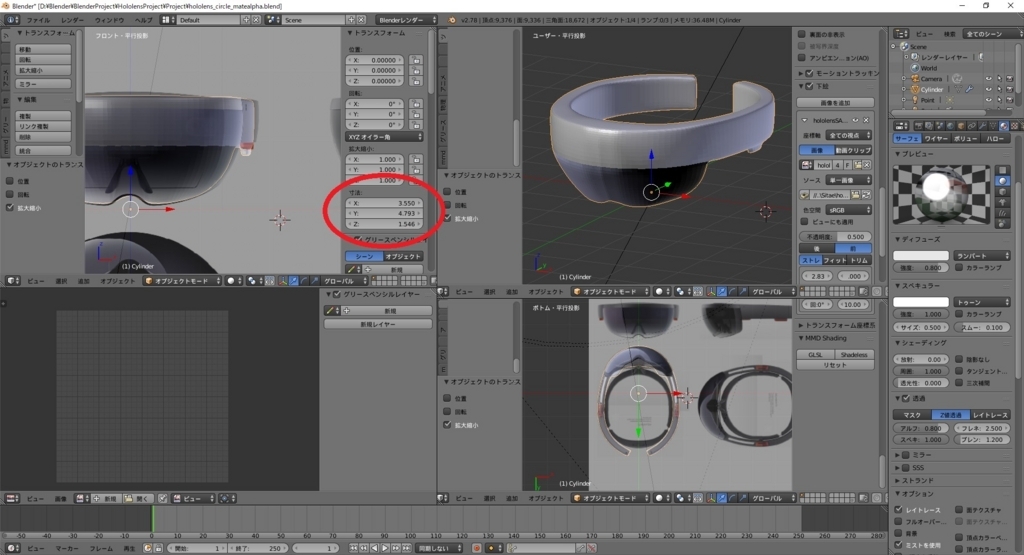Select hair strands preview shape icon

1002,214
